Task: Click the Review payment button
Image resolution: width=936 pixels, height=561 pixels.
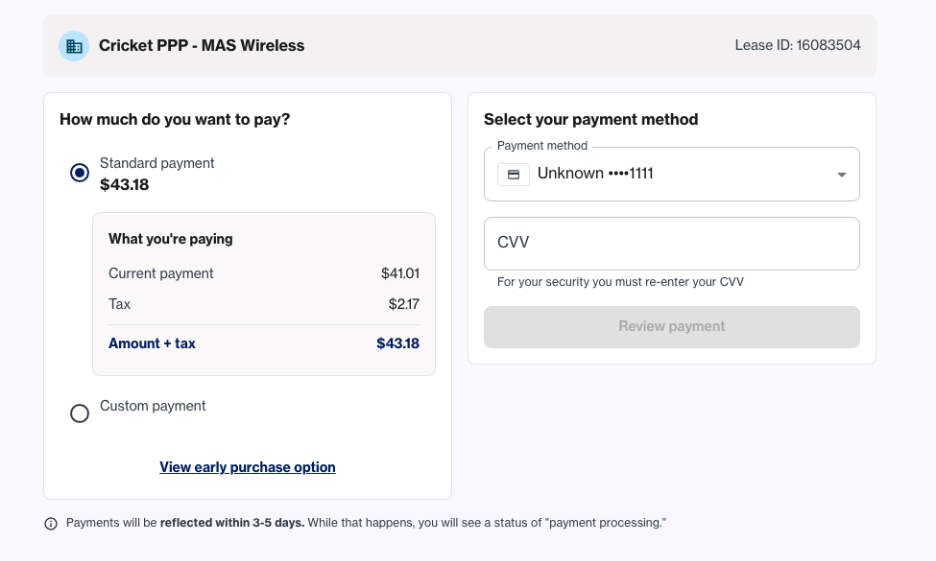Action: 672,326
